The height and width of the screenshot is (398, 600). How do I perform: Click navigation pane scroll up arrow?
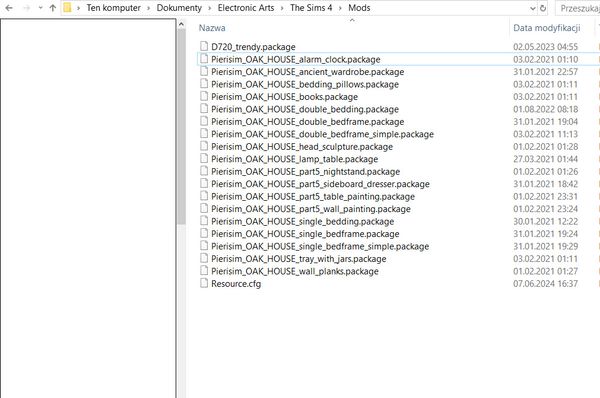[x=181, y=24]
